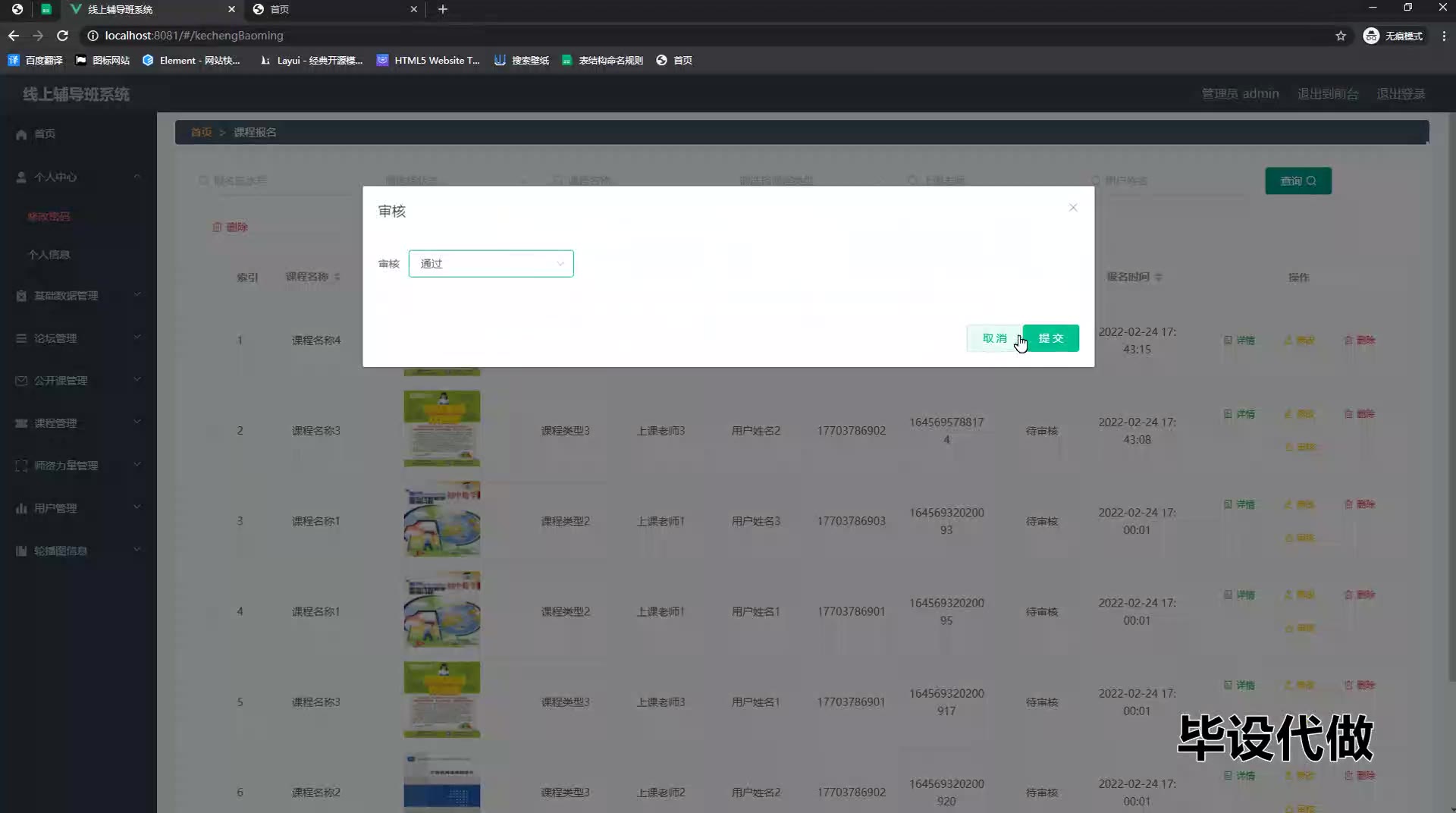Delete table row 3
1456x813 pixels.
point(1360,504)
